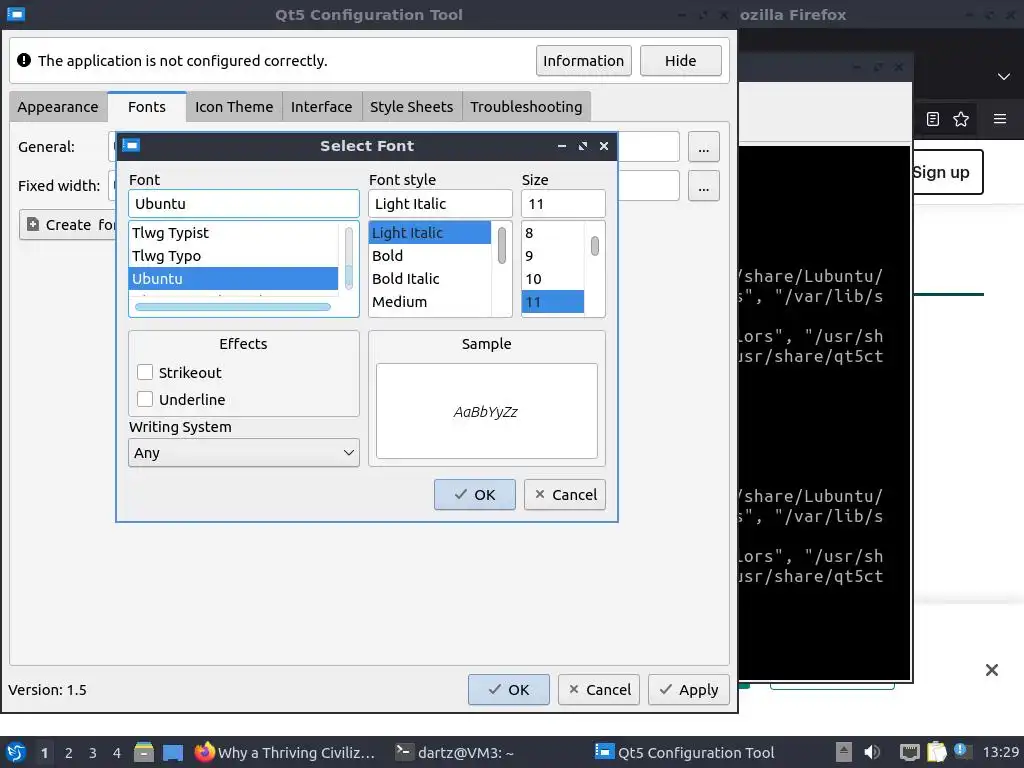Open the update notifier tray icon
The width and height of the screenshot is (1024, 768).
point(962,751)
